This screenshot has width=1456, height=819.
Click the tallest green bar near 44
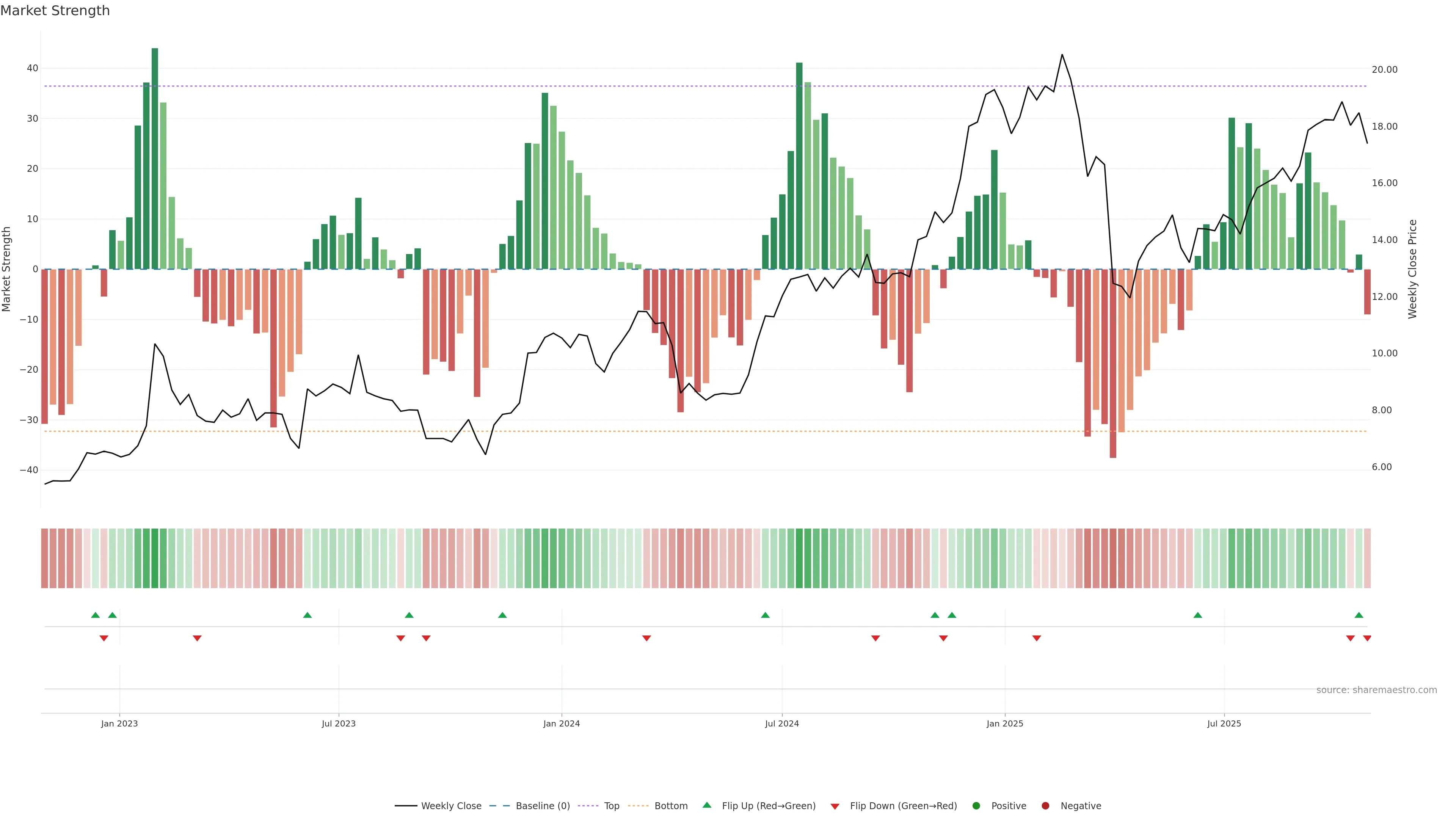pyautogui.click(x=155, y=158)
